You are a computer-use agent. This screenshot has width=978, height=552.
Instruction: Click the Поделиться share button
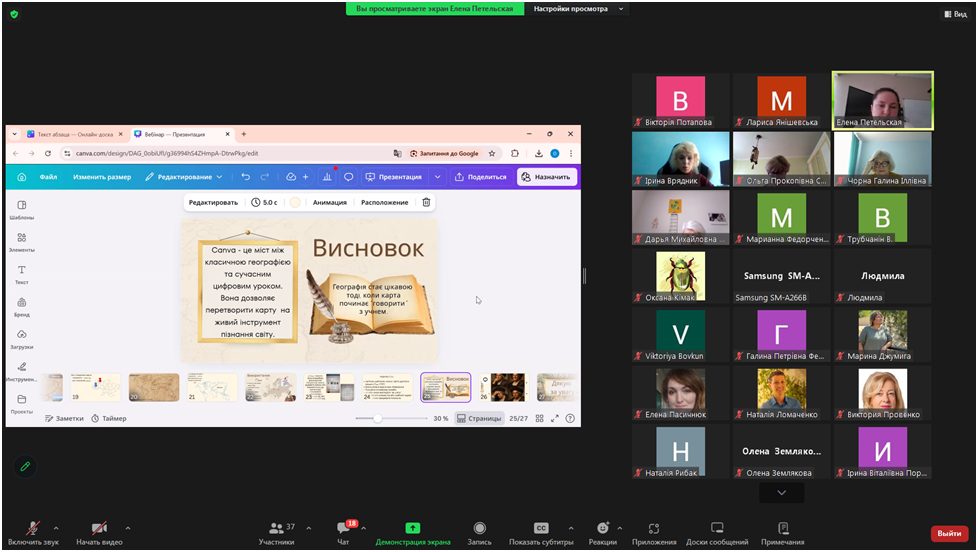coord(480,177)
